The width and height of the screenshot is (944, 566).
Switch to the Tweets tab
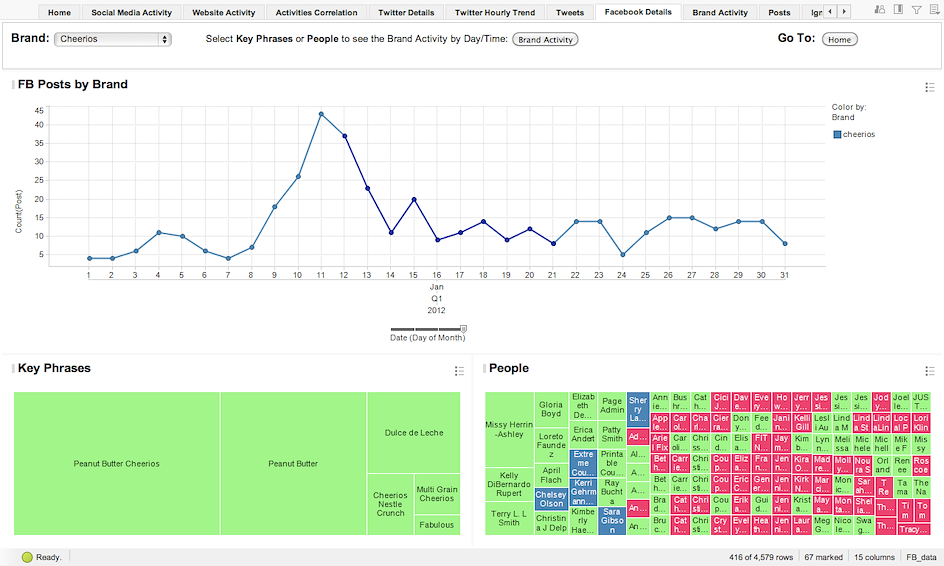pos(570,12)
